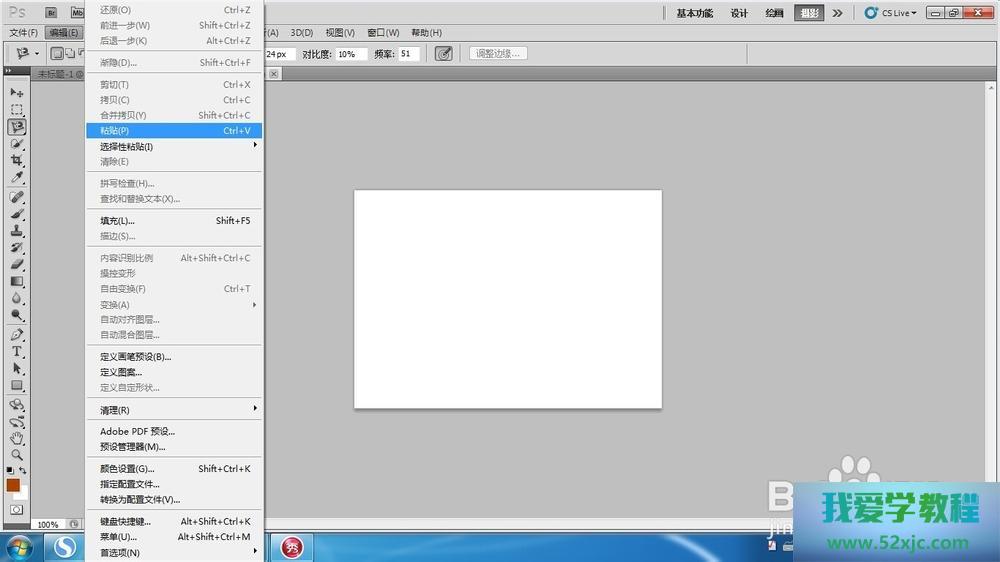This screenshot has width=1000, height=562.
Task: Toggle the tablet pen pressure button
Action: coord(444,53)
